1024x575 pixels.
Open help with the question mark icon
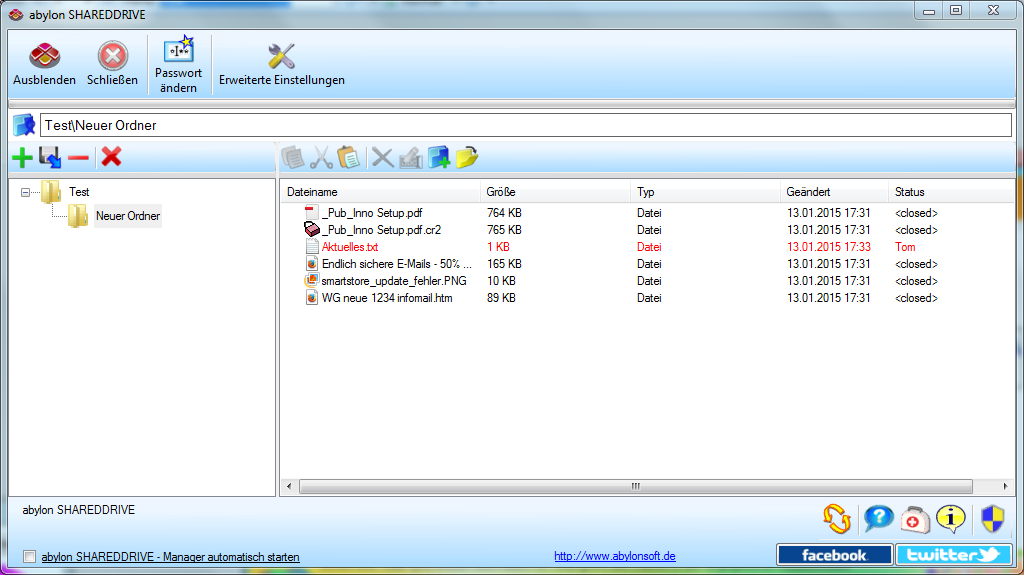click(x=878, y=519)
